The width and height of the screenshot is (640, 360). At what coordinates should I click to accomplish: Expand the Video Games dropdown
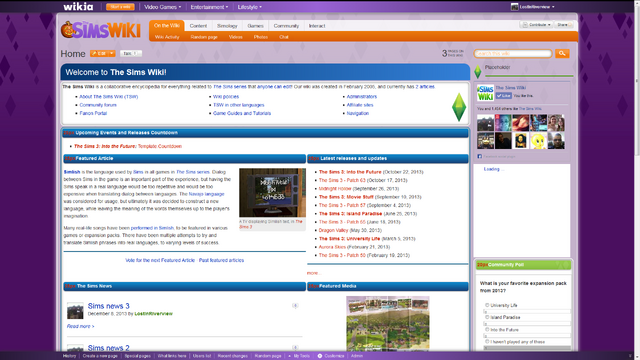tap(162, 7)
